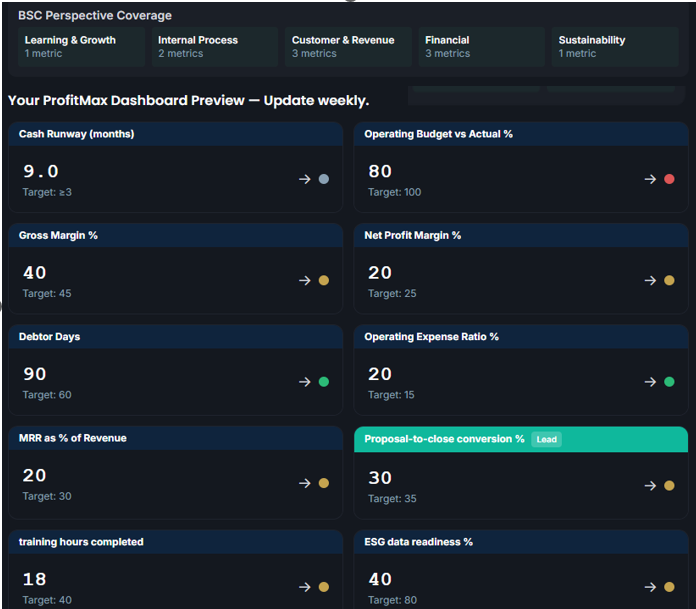Click the 'Target: 100' text

395,192
